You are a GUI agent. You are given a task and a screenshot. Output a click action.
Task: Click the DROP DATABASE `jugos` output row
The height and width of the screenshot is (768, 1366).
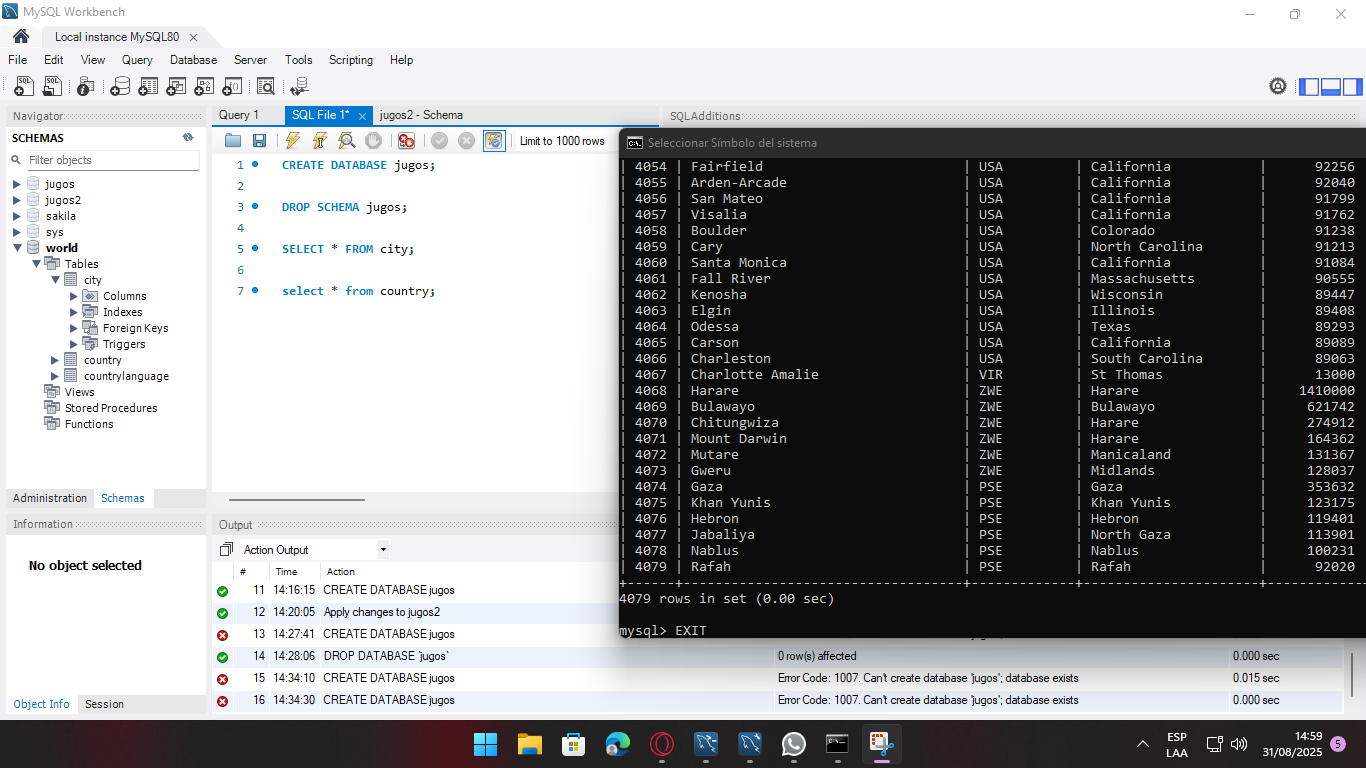tap(776, 656)
